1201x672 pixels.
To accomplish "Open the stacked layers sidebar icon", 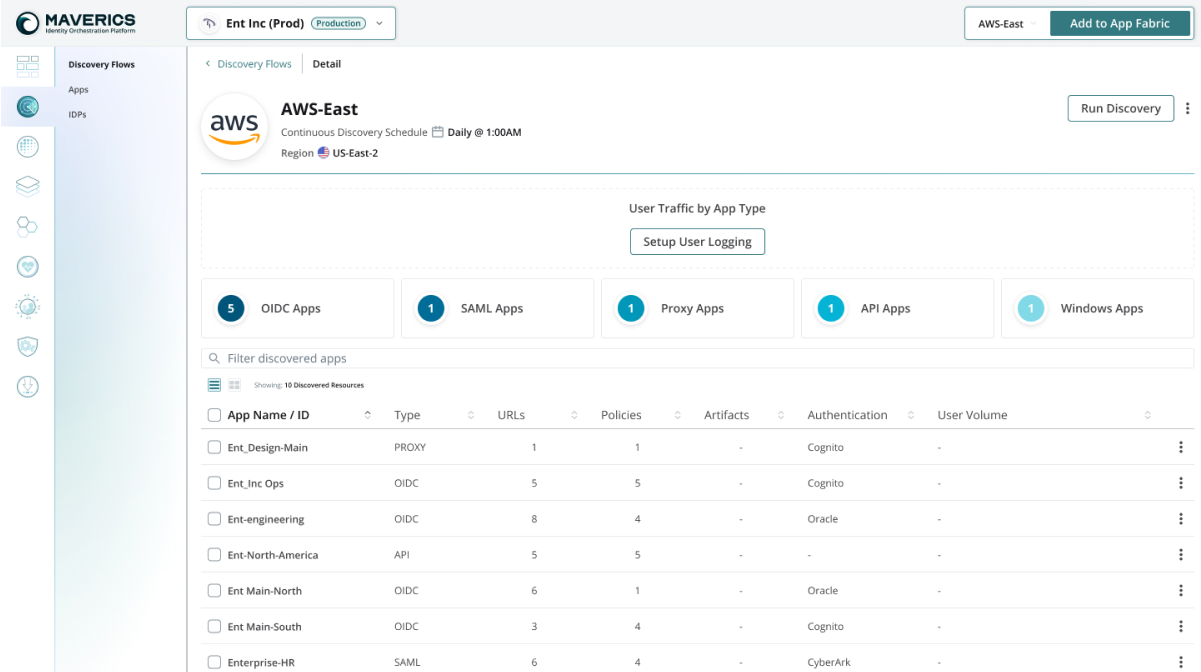I will click(x=27, y=185).
